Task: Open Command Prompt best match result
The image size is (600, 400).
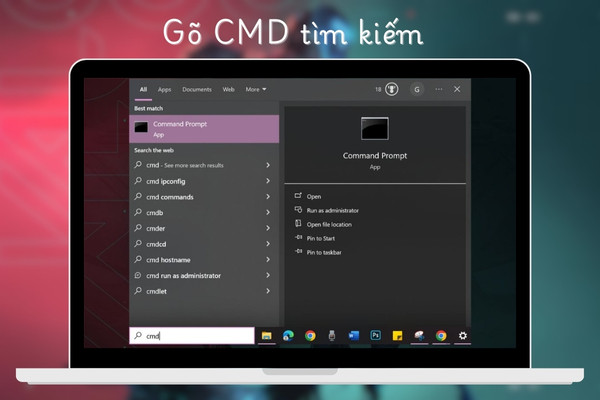Action: coord(204,129)
